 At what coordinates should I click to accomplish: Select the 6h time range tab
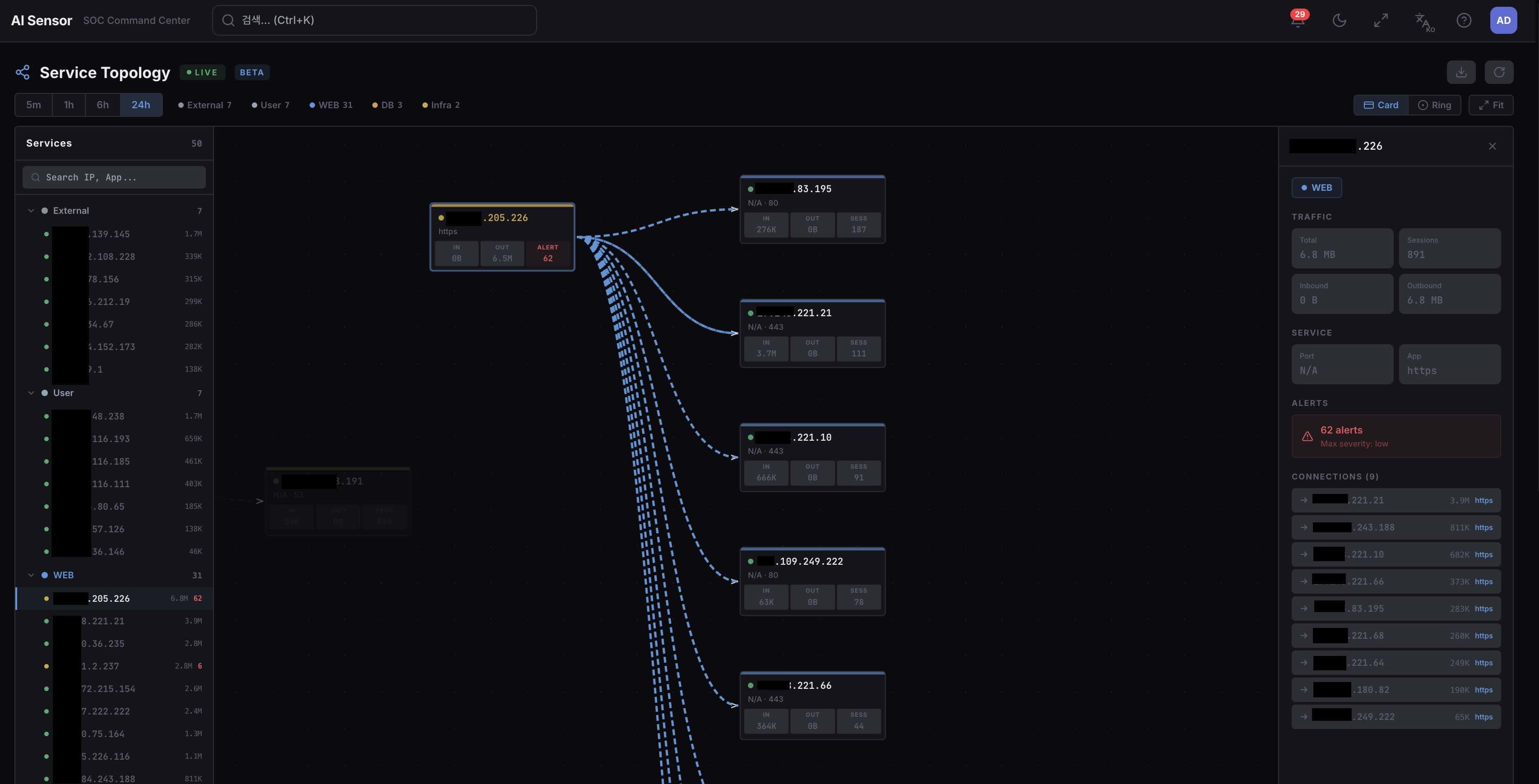click(103, 105)
